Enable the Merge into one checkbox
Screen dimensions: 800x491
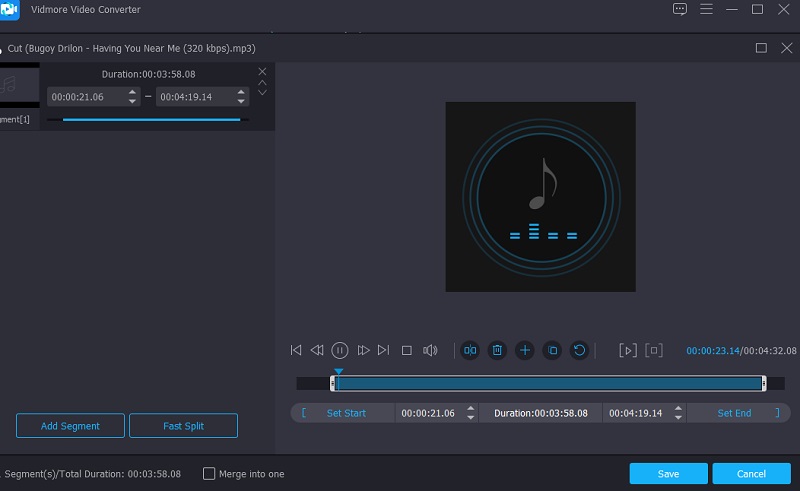tap(209, 473)
